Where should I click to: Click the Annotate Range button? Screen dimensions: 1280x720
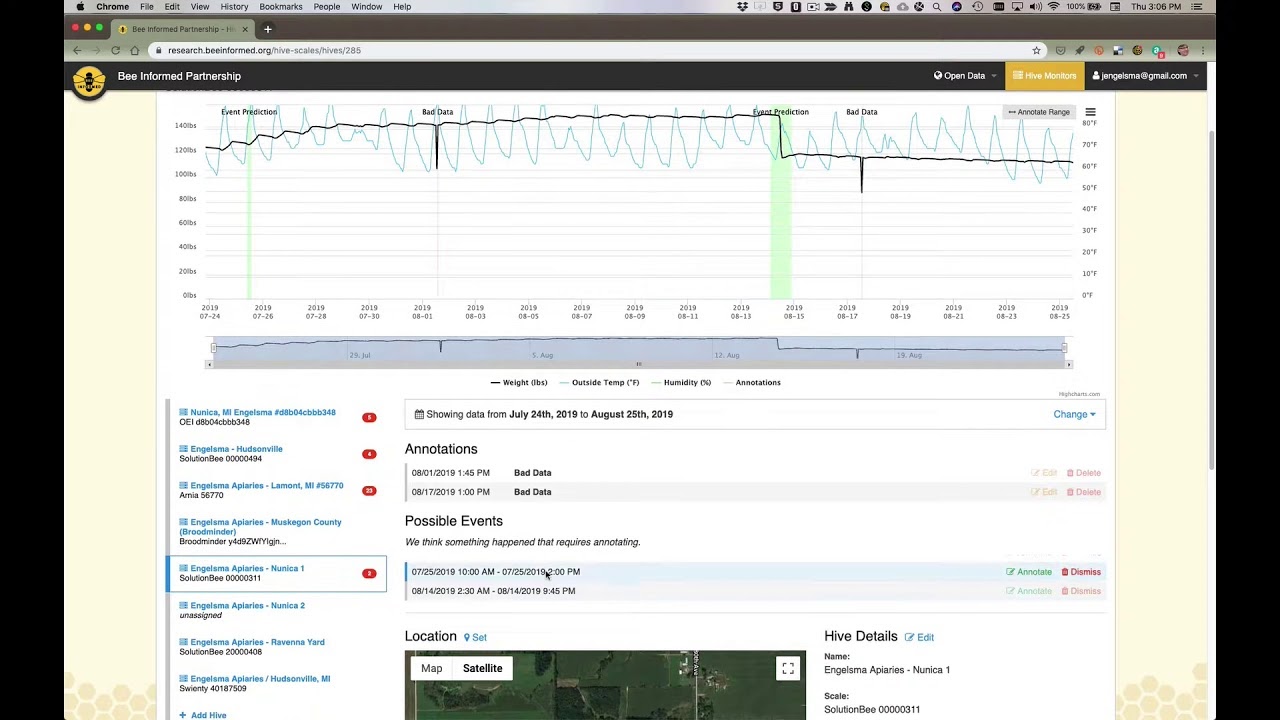click(1039, 112)
